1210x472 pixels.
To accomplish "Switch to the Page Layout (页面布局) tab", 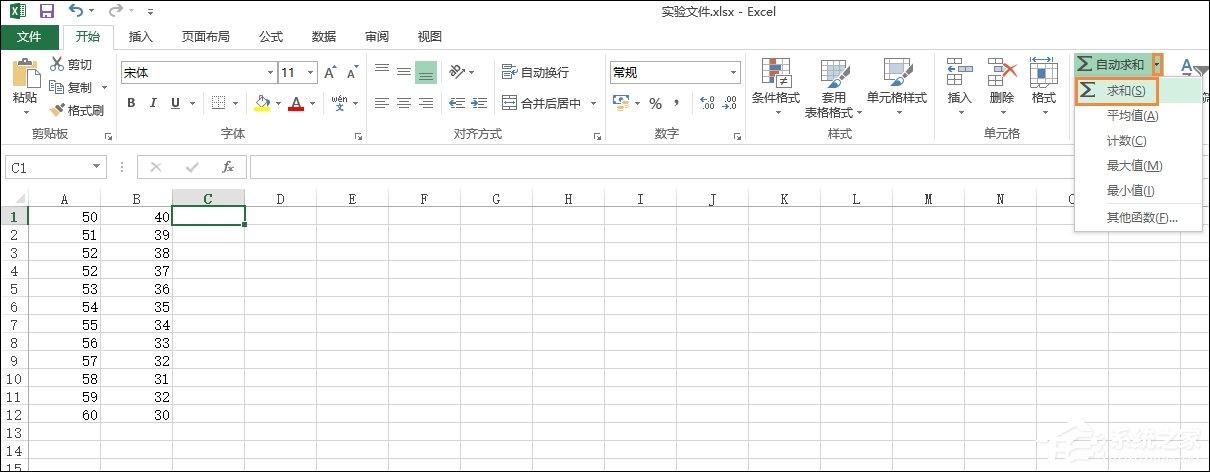I will (206, 37).
